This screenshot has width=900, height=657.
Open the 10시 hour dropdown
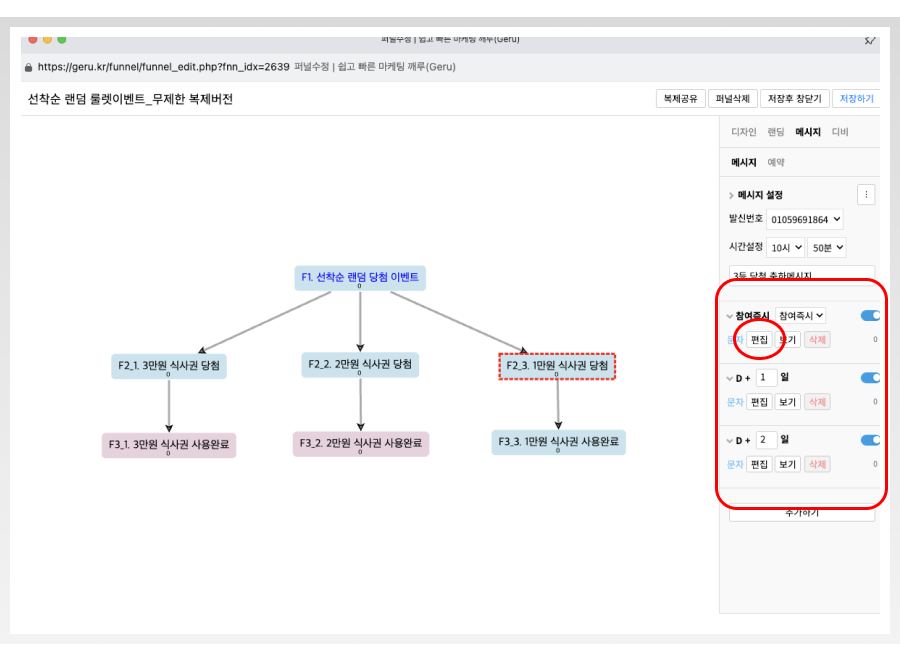(x=785, y=247)
